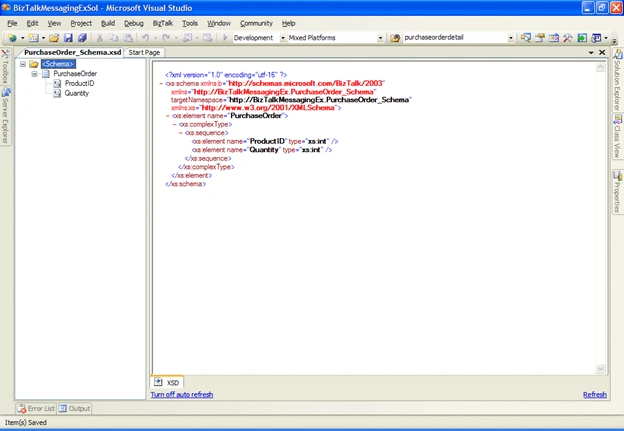Open the Error List panel tab
The height and width of the screenshot is (431, 624).
pos(36,409)
